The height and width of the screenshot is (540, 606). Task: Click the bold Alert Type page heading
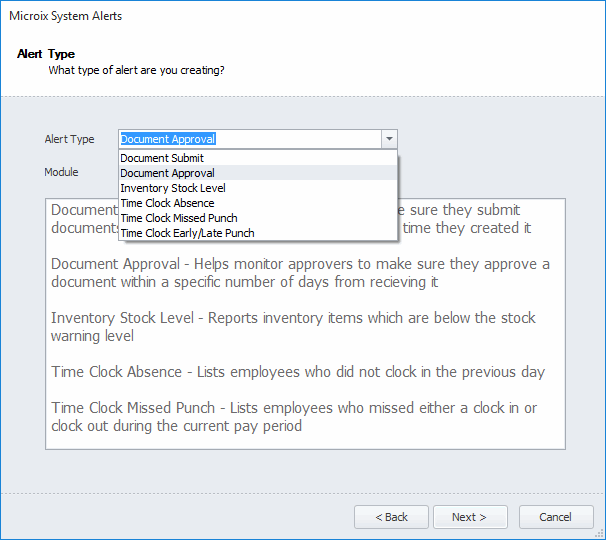pyautogui.click(x=46, y=54)
